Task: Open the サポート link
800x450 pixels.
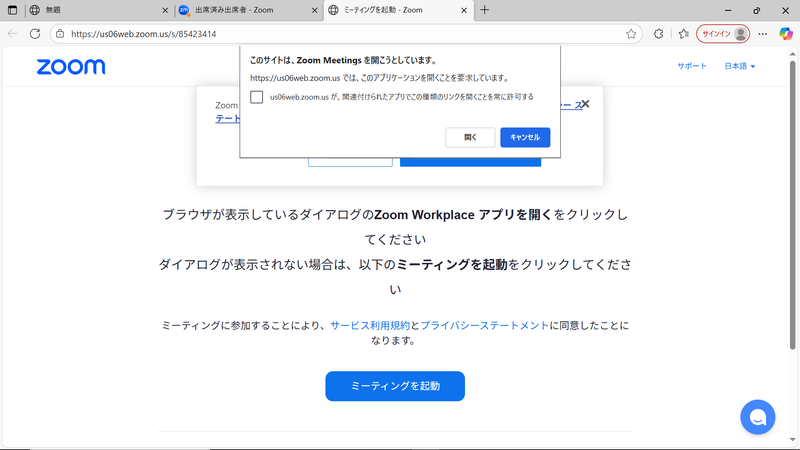Action: (692, 66)
